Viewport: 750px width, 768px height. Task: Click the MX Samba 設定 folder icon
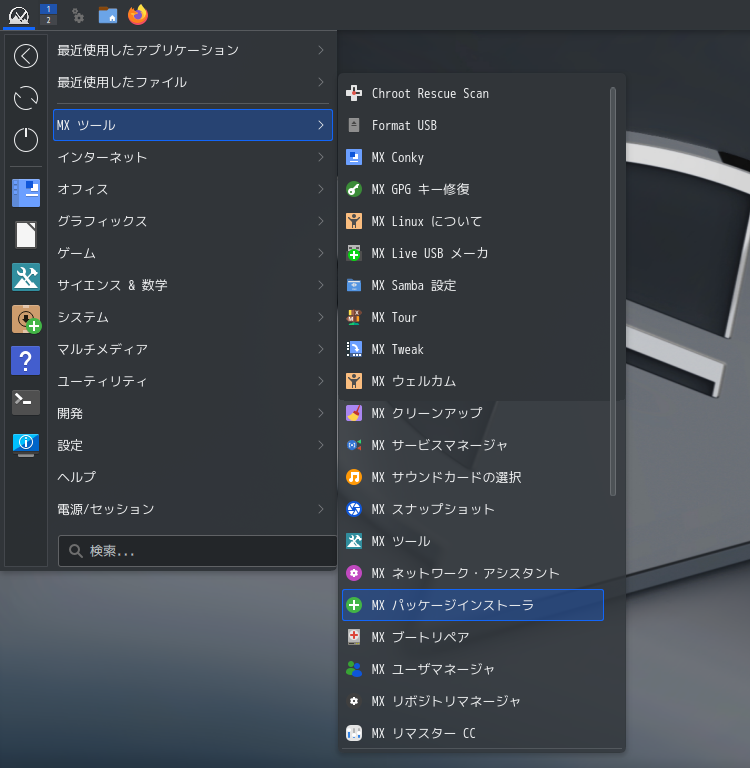(354, 285)
